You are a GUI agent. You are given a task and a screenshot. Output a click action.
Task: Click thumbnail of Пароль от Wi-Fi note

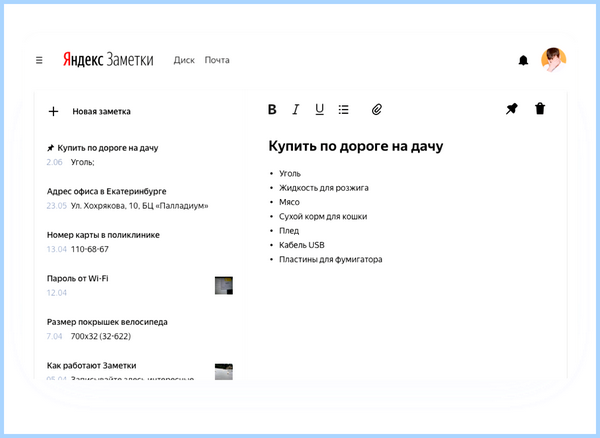coord(224,285)
